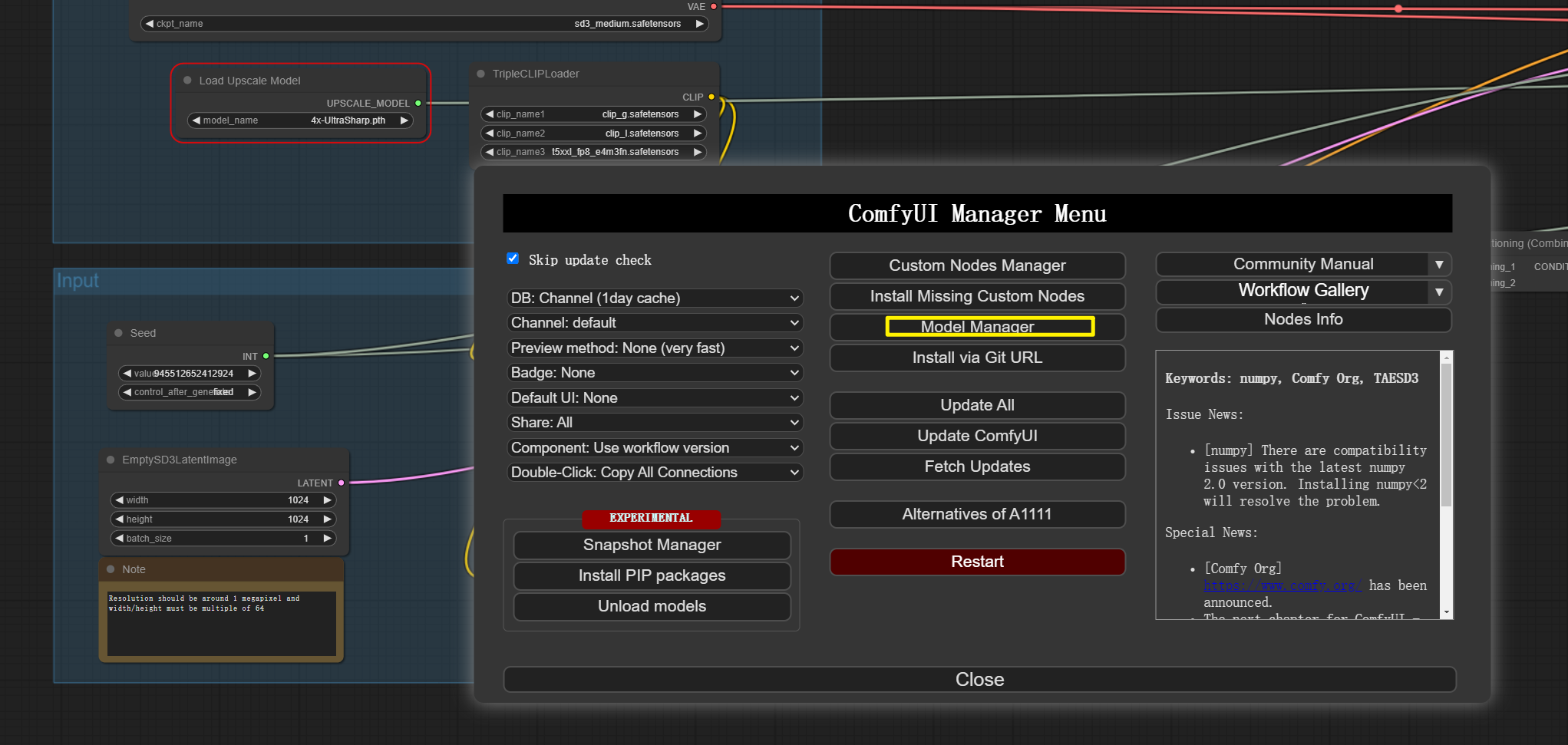The width and height of the screenshot is (1568, 745).
Task: Increase batch_size with the right arrow
Action: [x=327, y=539]
